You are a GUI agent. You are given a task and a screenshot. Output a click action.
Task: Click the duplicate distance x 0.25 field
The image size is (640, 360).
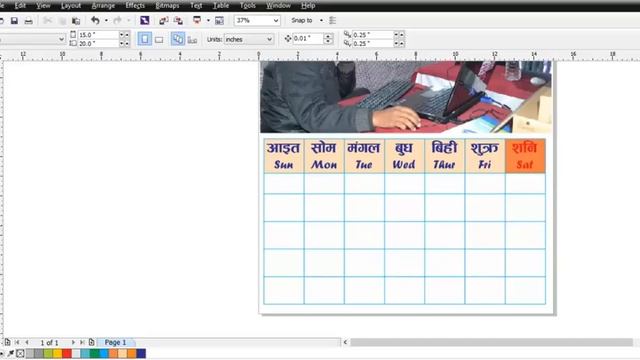click(373, 35)
